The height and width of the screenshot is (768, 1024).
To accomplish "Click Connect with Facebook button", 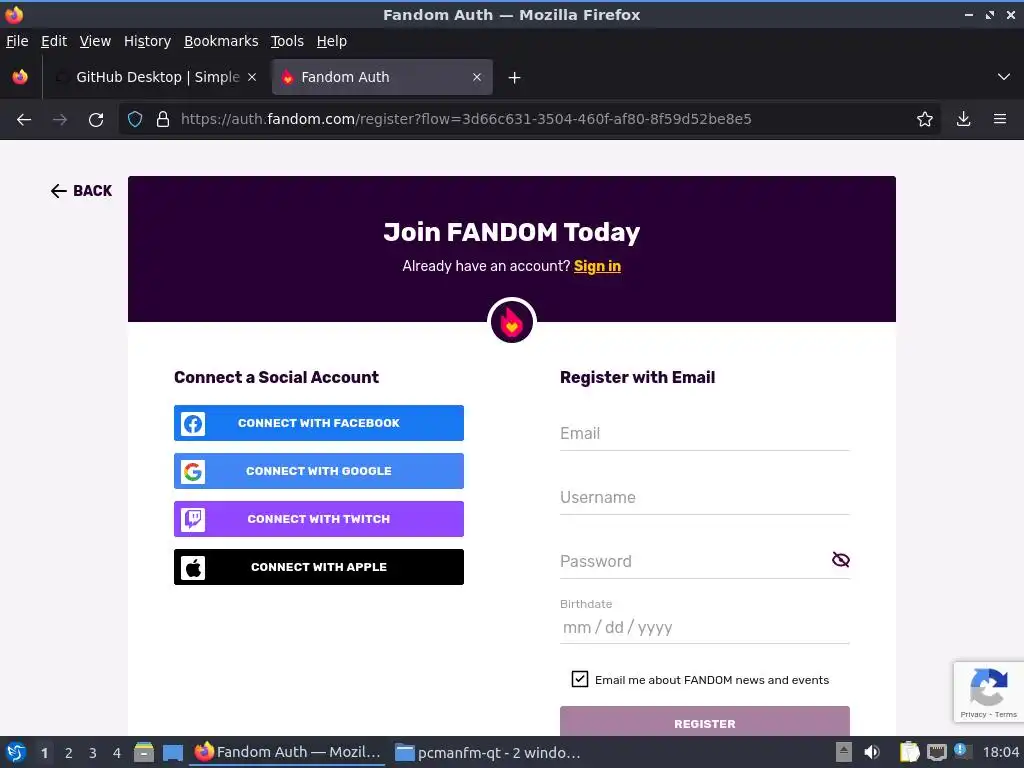I will point(319,423).
